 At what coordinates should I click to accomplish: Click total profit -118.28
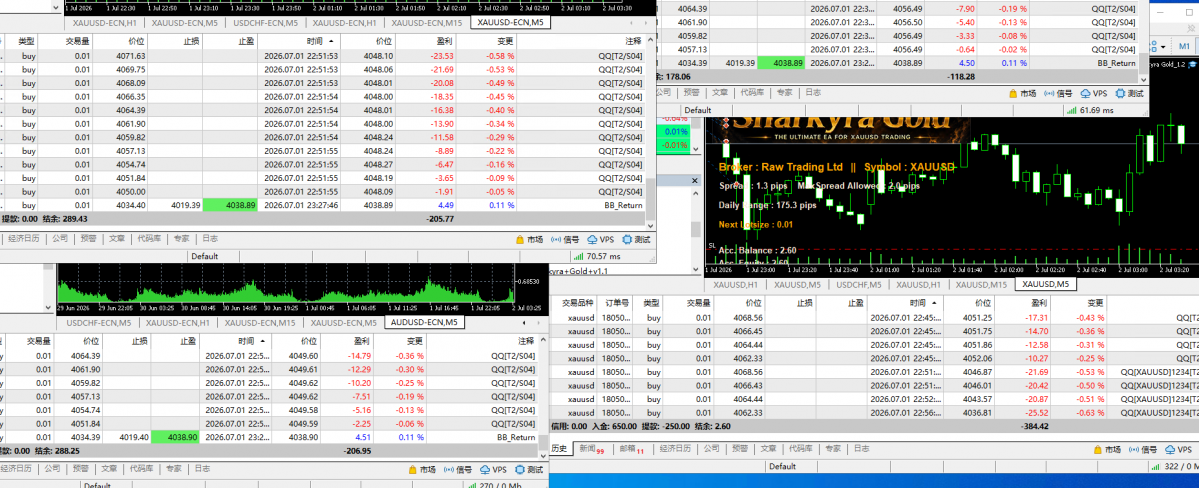pos(961,76)
